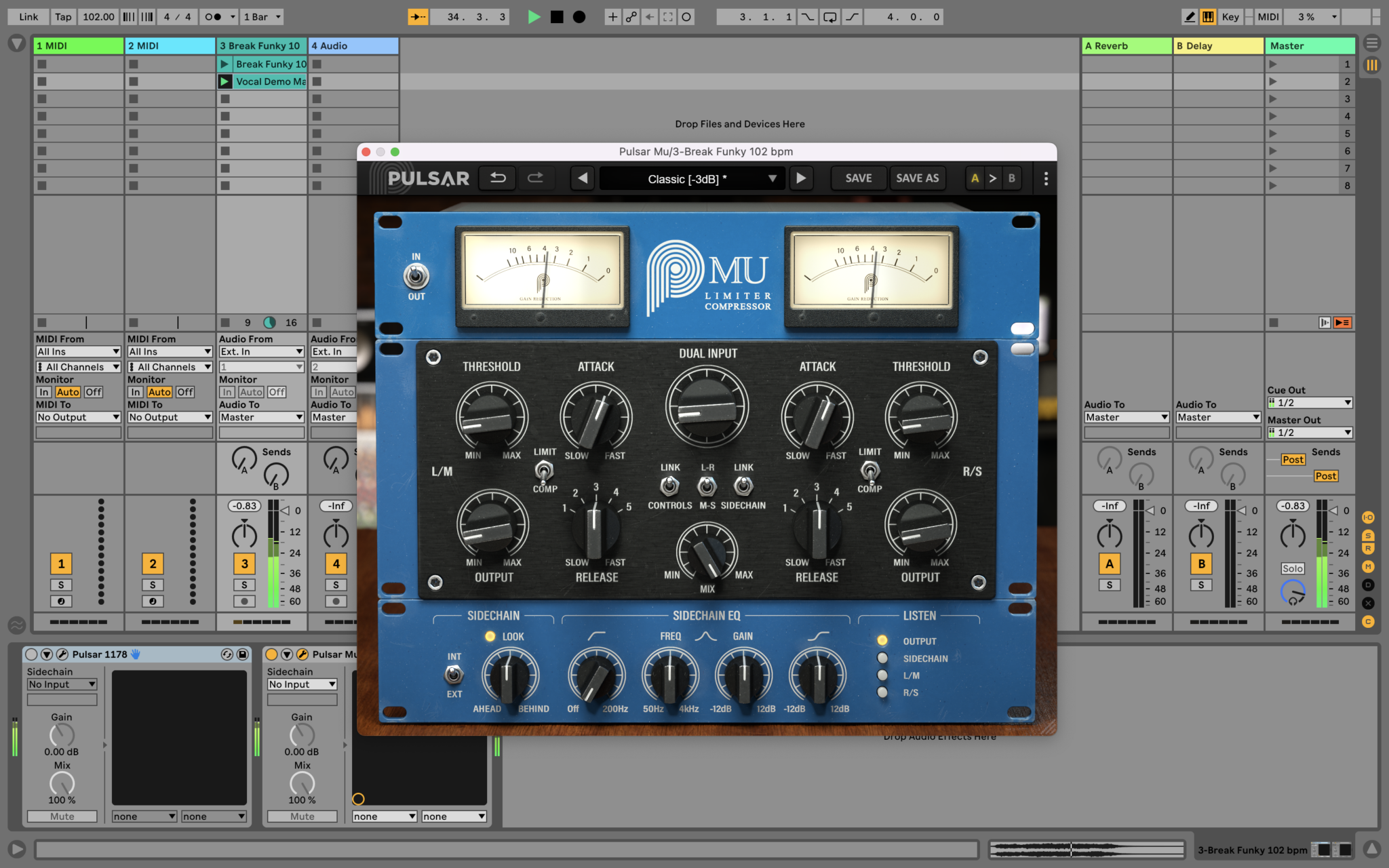Image resolution: width=1389 pixels, height=868 pixels.
Task: Click the Pulsar Mu redo arrow
Action: pos(536,178)
